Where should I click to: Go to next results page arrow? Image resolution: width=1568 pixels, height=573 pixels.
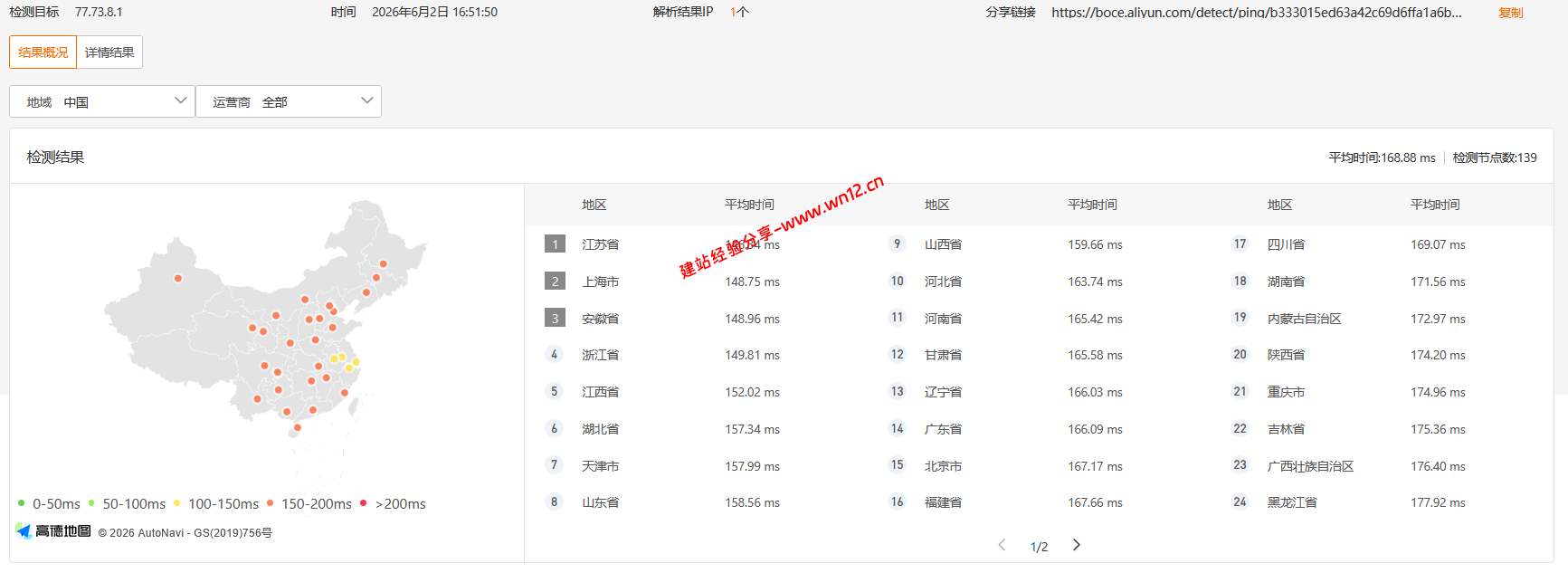click(1076, 545)
